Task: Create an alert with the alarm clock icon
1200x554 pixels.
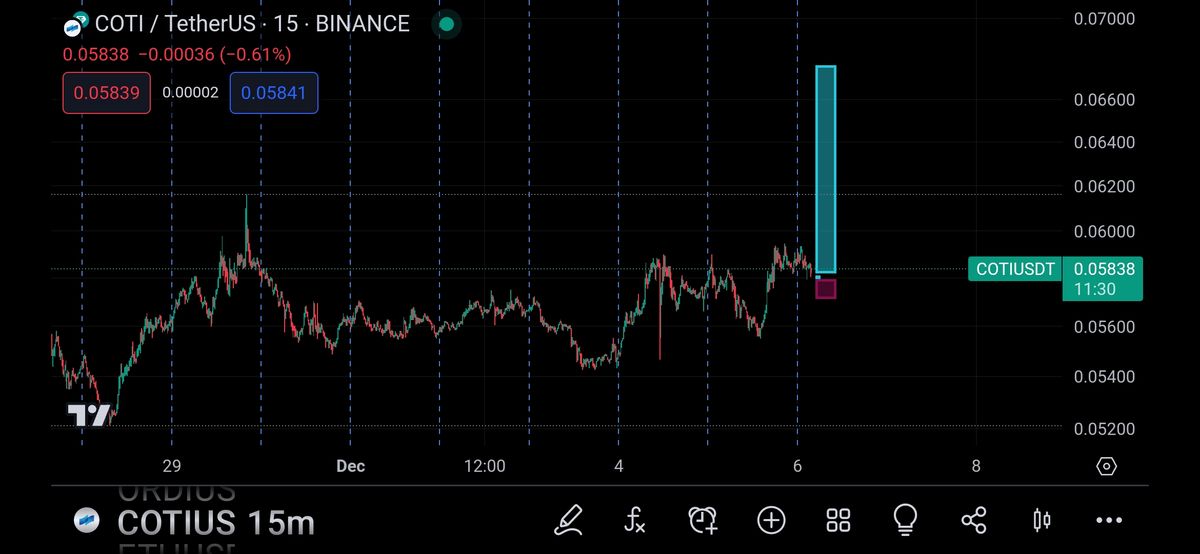Action: tap(703, 519)
